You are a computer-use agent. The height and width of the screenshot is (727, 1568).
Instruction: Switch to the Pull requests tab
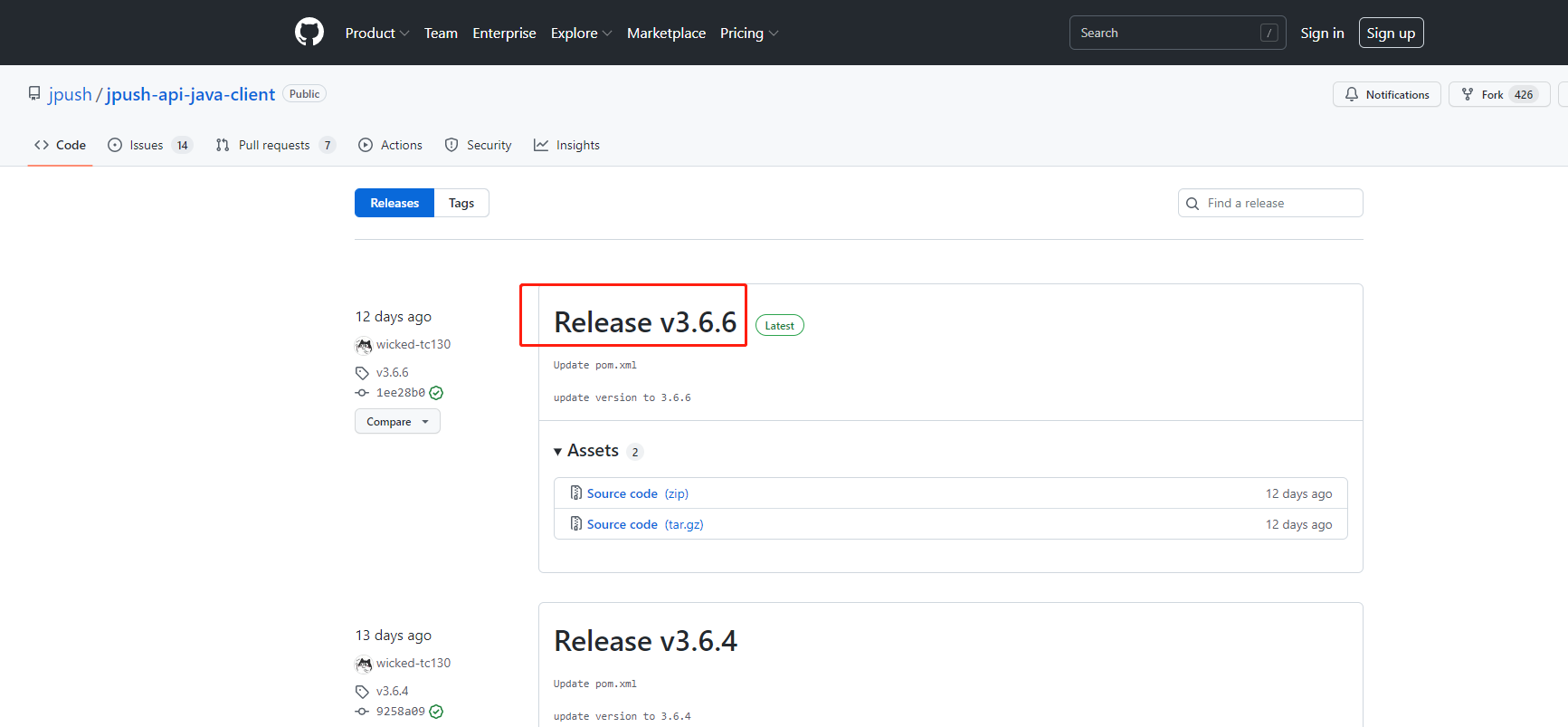[x=276, y=145]
